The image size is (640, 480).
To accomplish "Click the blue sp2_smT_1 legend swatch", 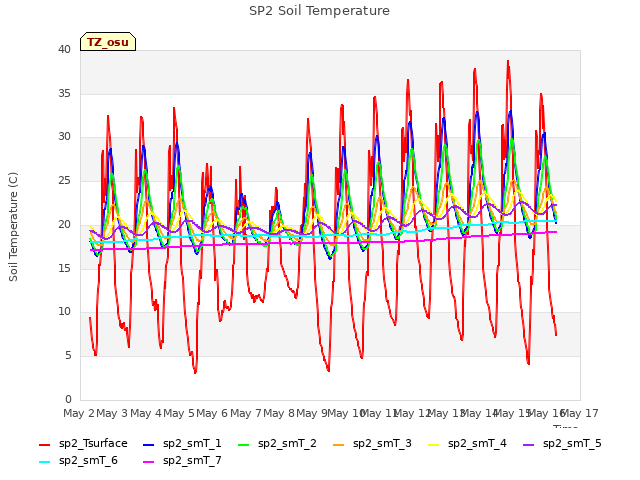I will click(149, 444).
